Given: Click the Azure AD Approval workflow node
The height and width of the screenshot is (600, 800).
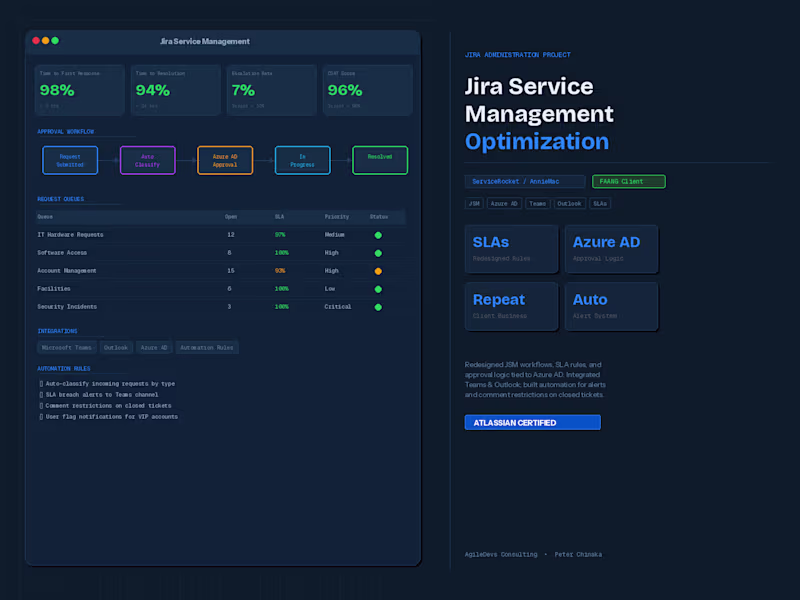Looking at the screenshot, I should pyautogui.click(x=225, y=160).
